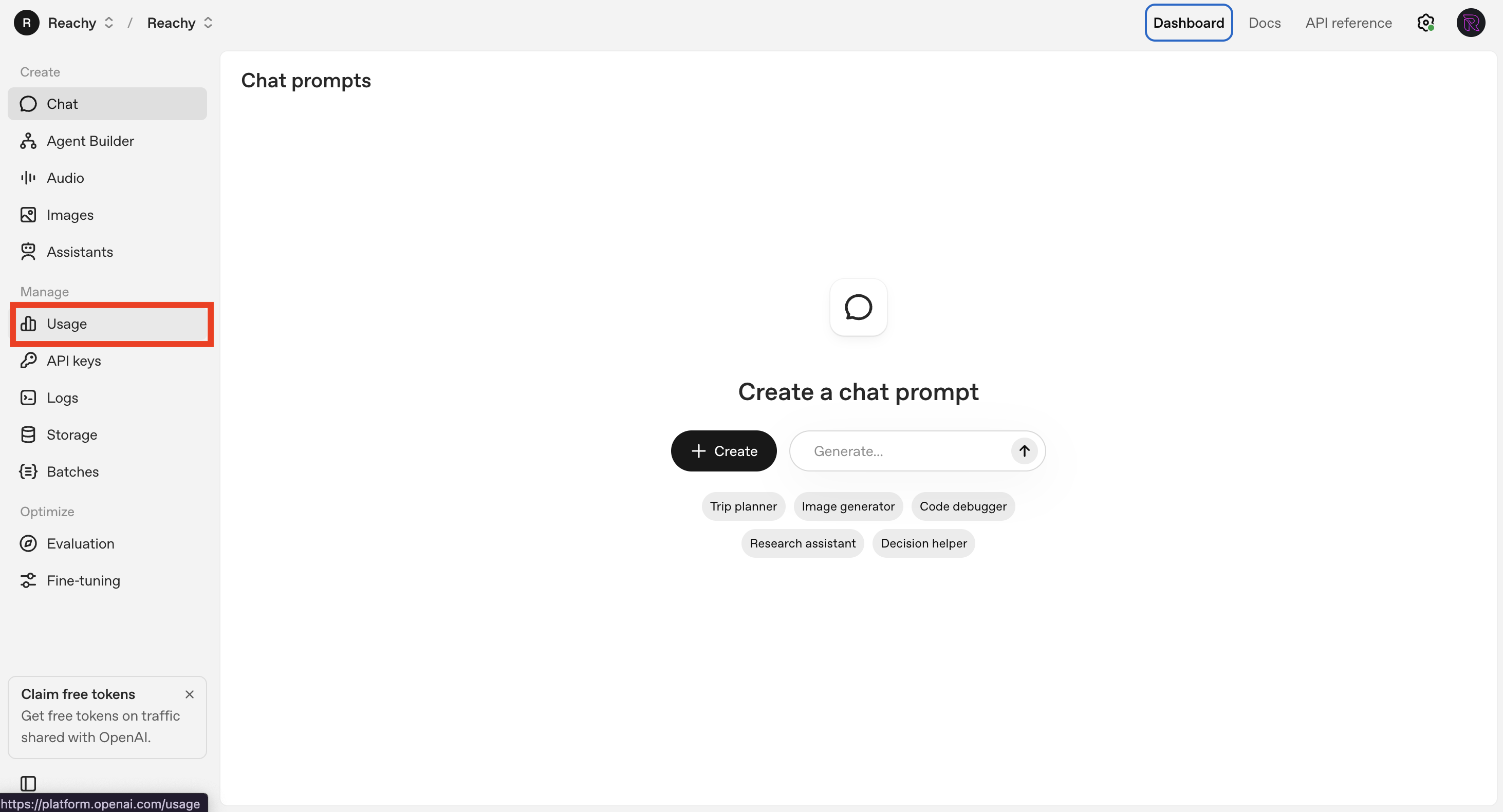
Task: Expand the Reachy organization switcher
Action: click(81, 23)
